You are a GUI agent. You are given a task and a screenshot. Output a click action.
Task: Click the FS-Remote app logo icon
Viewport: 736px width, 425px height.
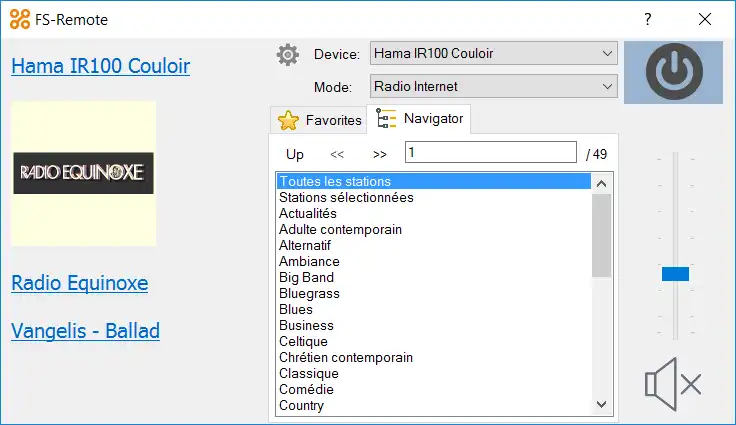coord(20,19)
